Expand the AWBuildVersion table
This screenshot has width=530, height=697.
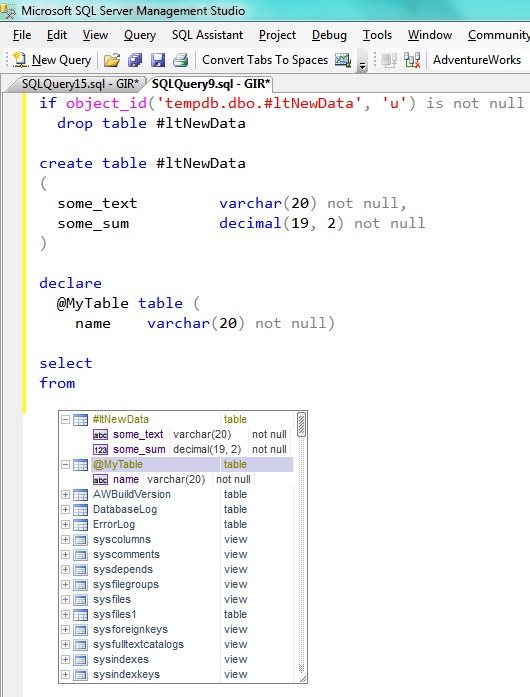click(65, 494)
